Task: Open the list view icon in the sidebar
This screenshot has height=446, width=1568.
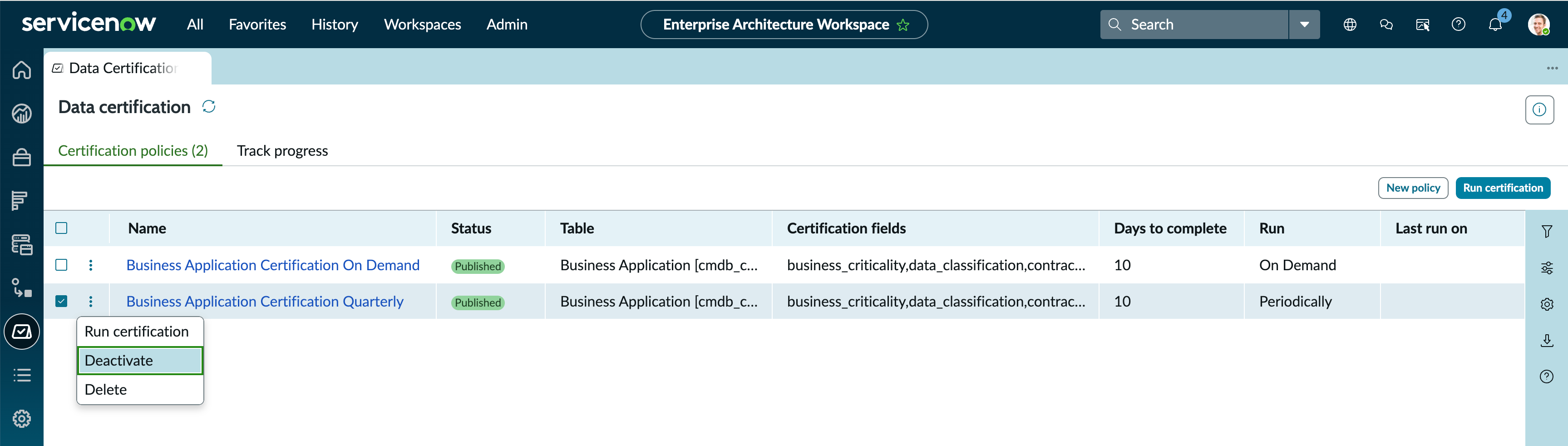Action: [22, 375]
